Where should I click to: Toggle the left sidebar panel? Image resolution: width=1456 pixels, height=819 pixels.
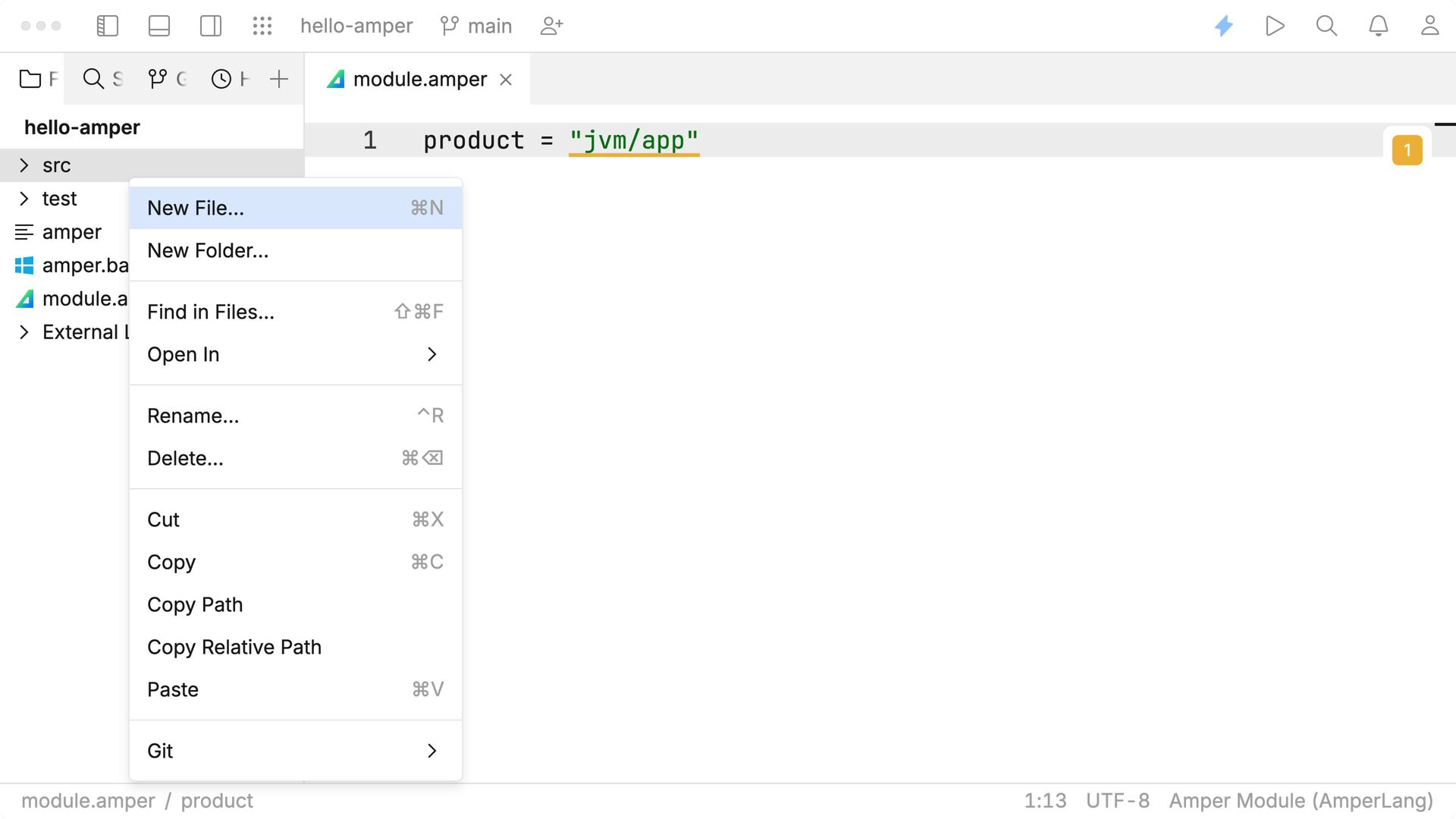click(x=108, y=26)
